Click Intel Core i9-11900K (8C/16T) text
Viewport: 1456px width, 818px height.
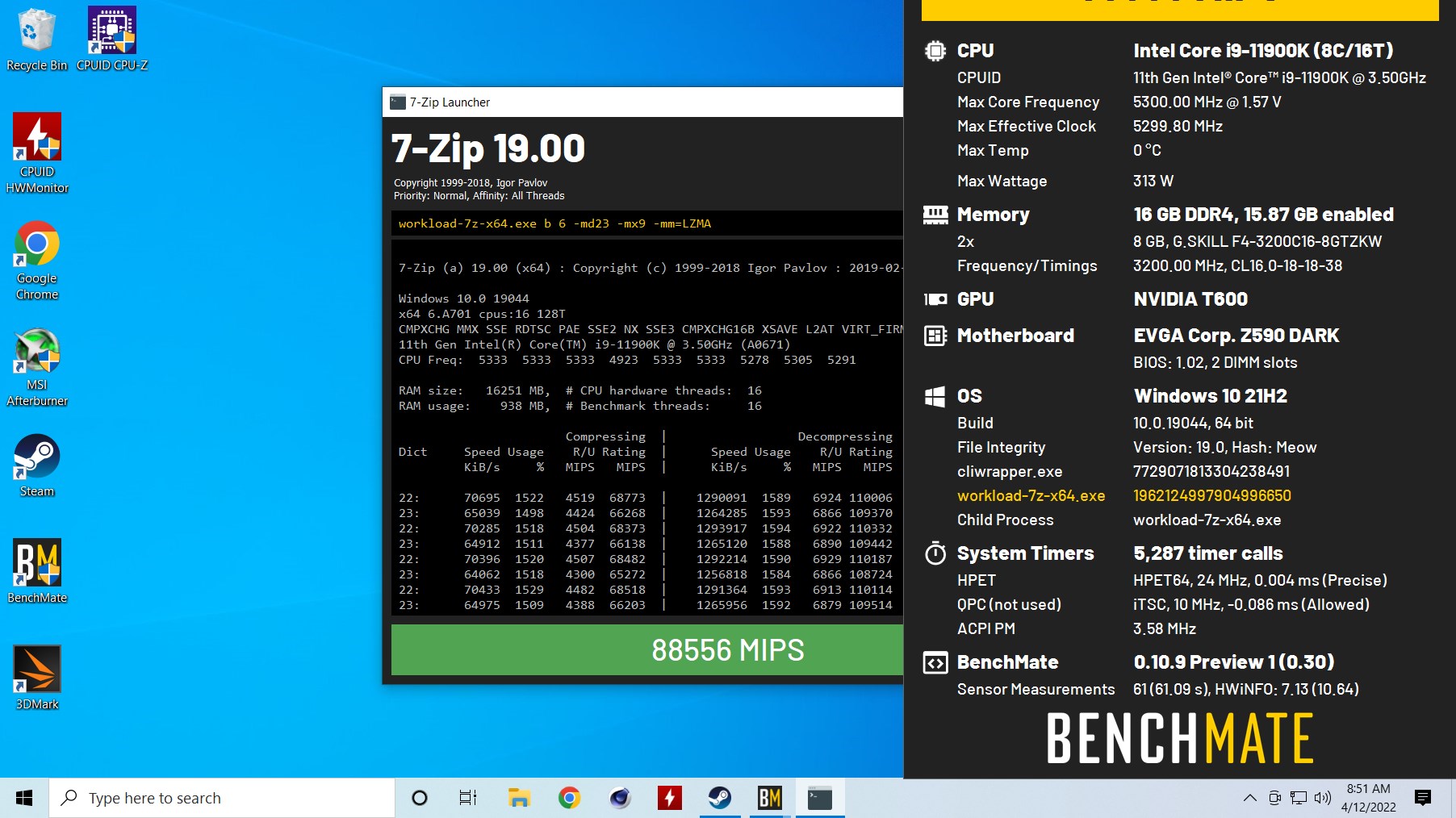(x=1263, y=51)
